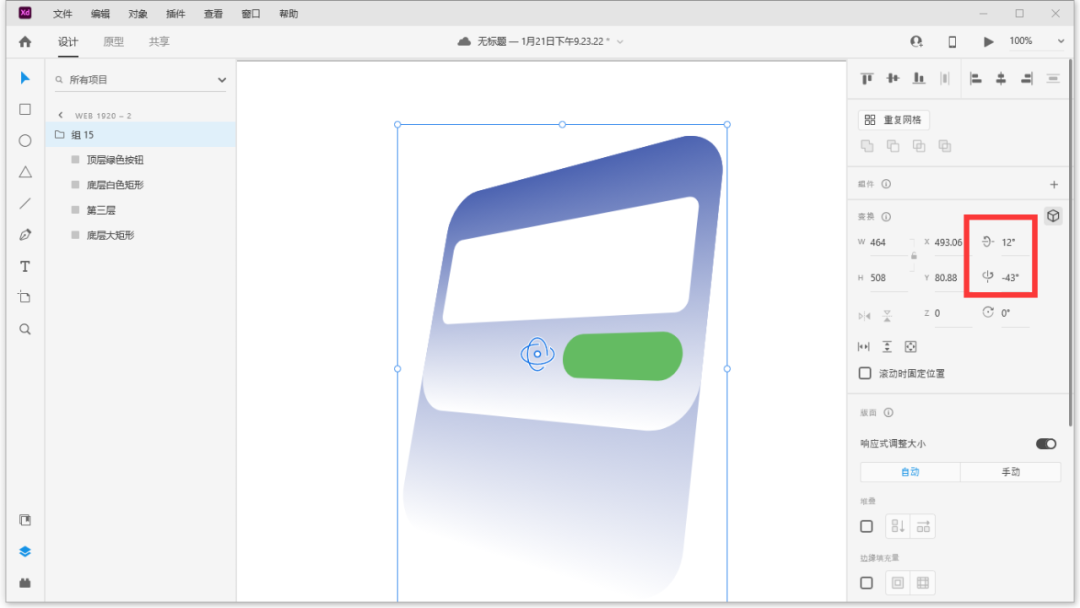Select the 顶层绿色按钮 layer
1080x608 pixels.
point(115,160)
